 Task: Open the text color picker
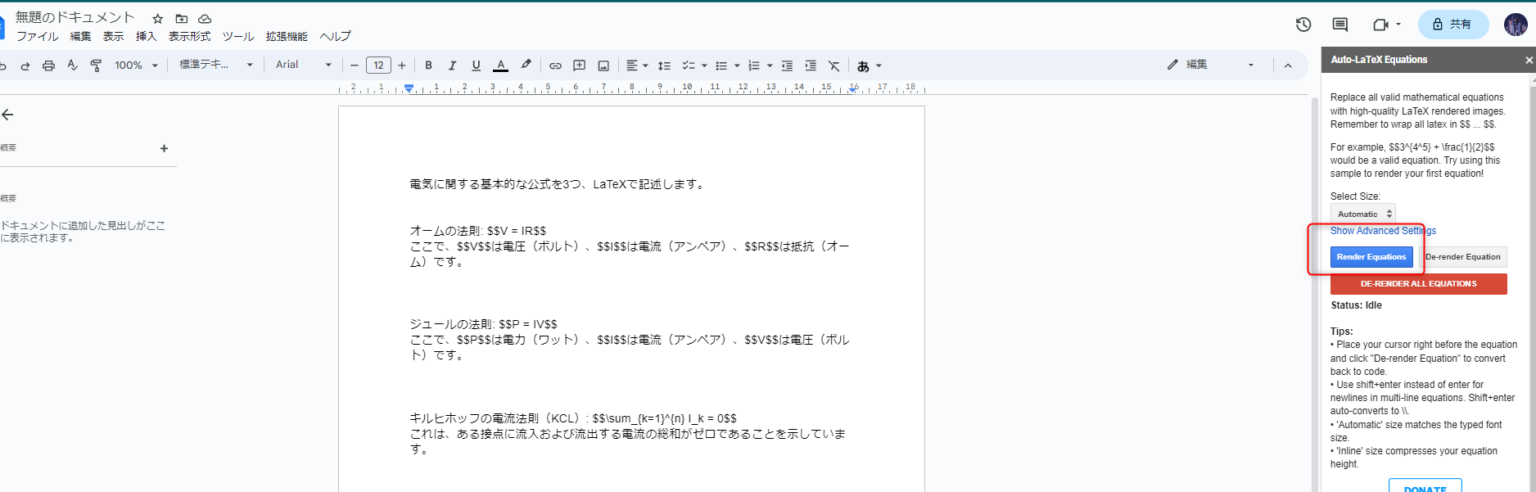pos(501,66)
